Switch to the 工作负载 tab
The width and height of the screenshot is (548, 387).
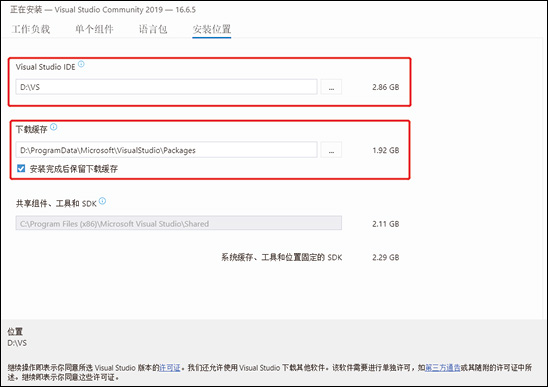tap(31, 29)
